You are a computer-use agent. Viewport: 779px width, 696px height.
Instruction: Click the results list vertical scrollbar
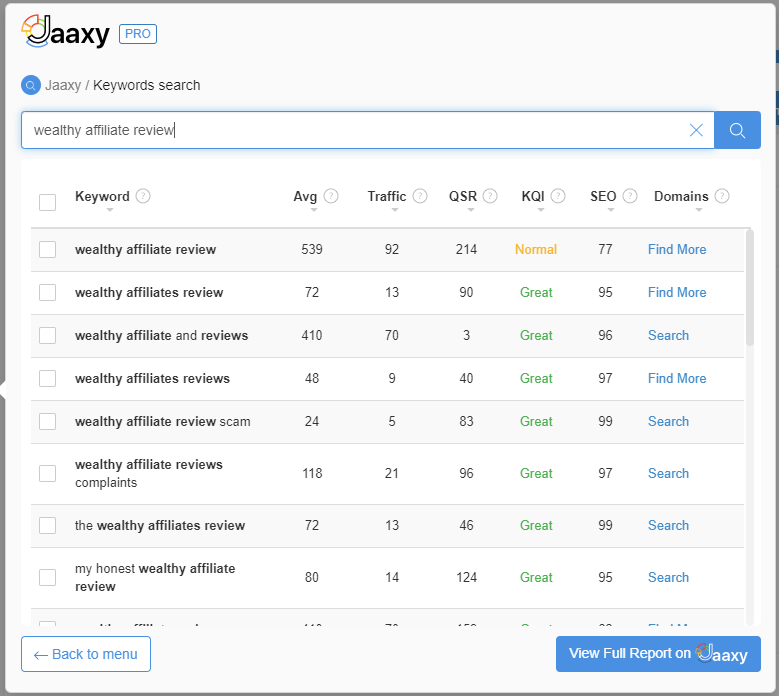point(750,287)
